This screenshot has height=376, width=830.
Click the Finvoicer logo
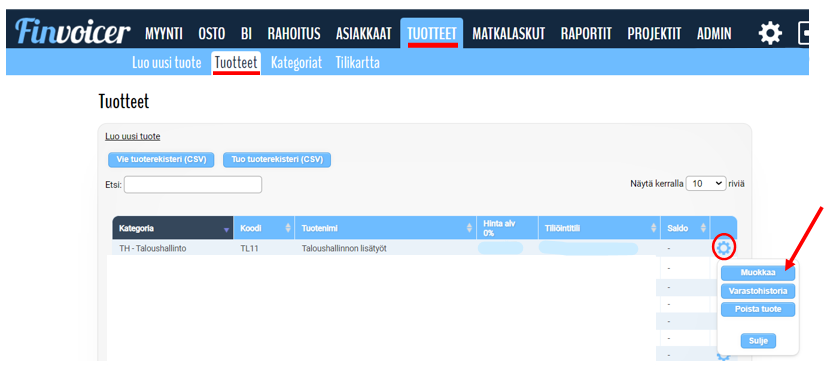tap(73, 33)
